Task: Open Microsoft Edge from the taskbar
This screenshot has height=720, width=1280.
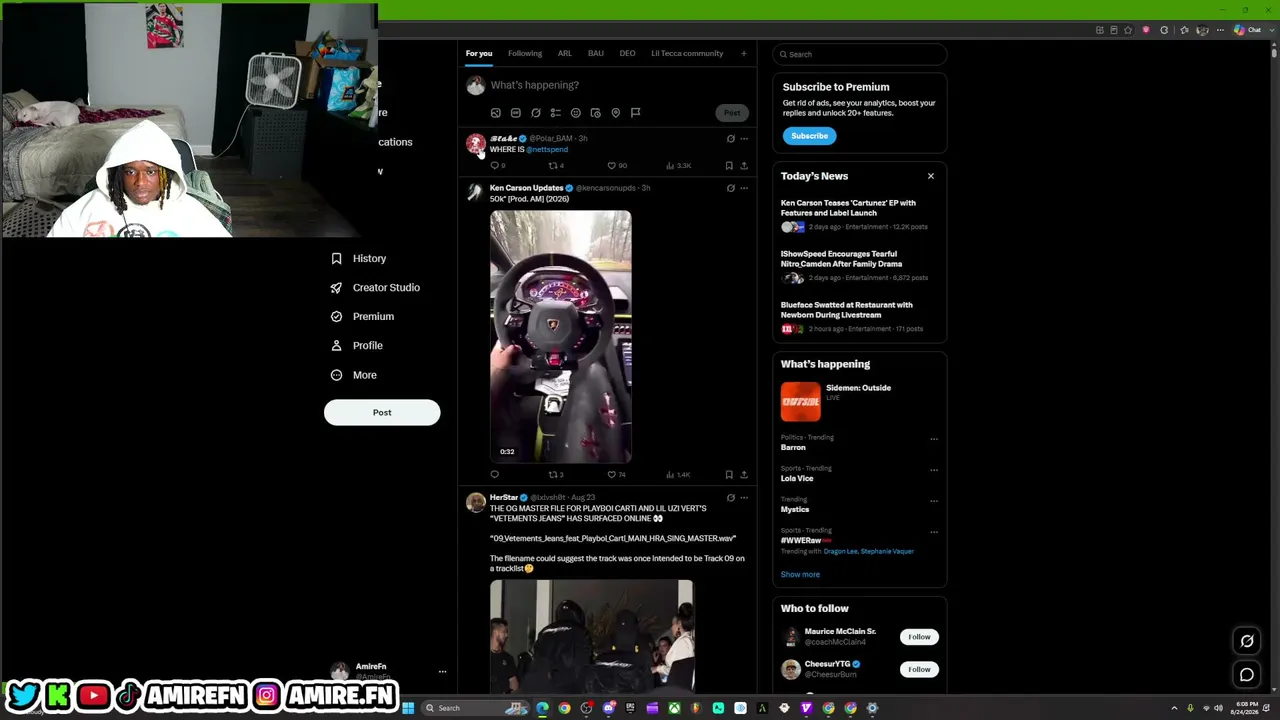Action: point(542,708)
